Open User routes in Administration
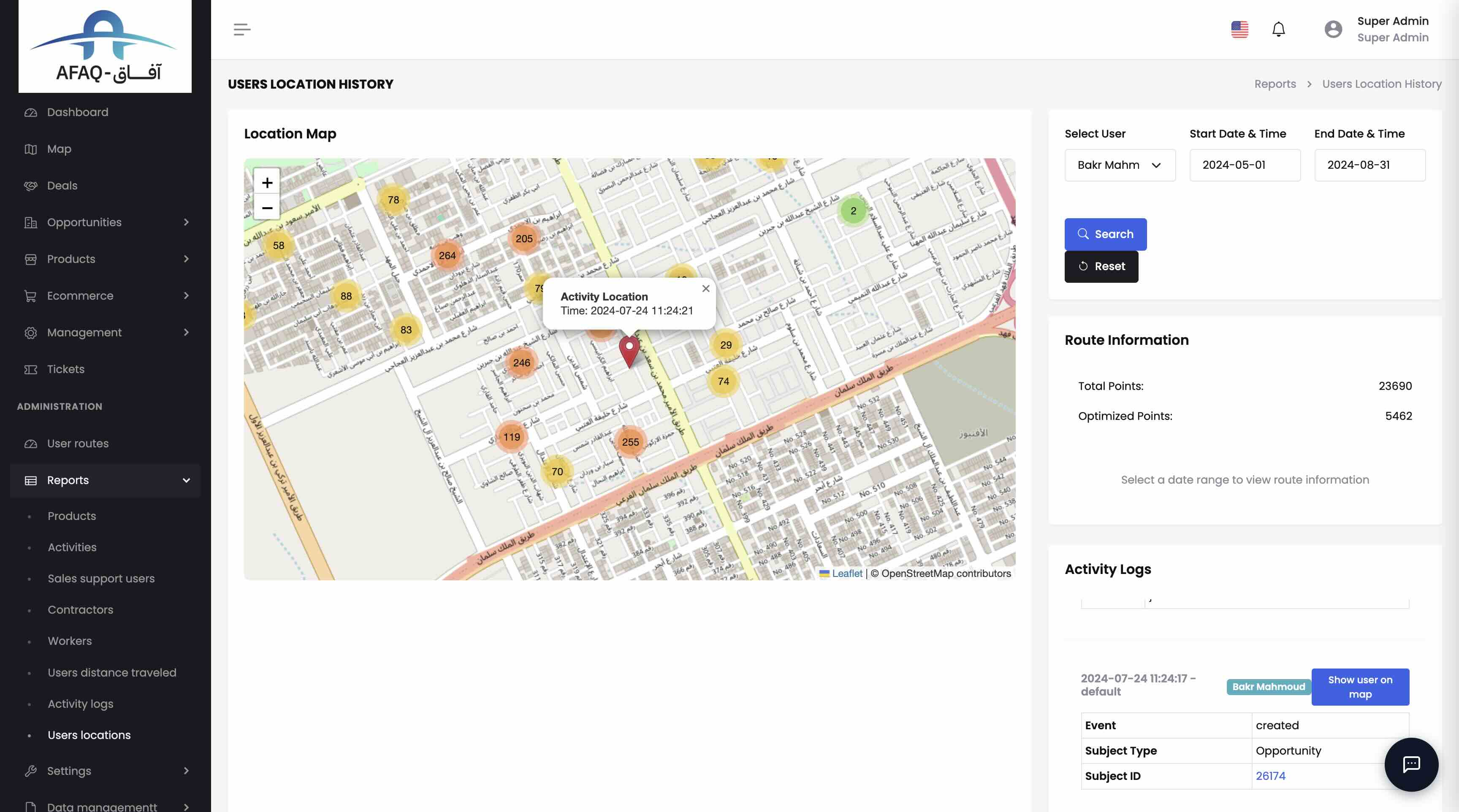The image size is (1459, 812). 106,444
